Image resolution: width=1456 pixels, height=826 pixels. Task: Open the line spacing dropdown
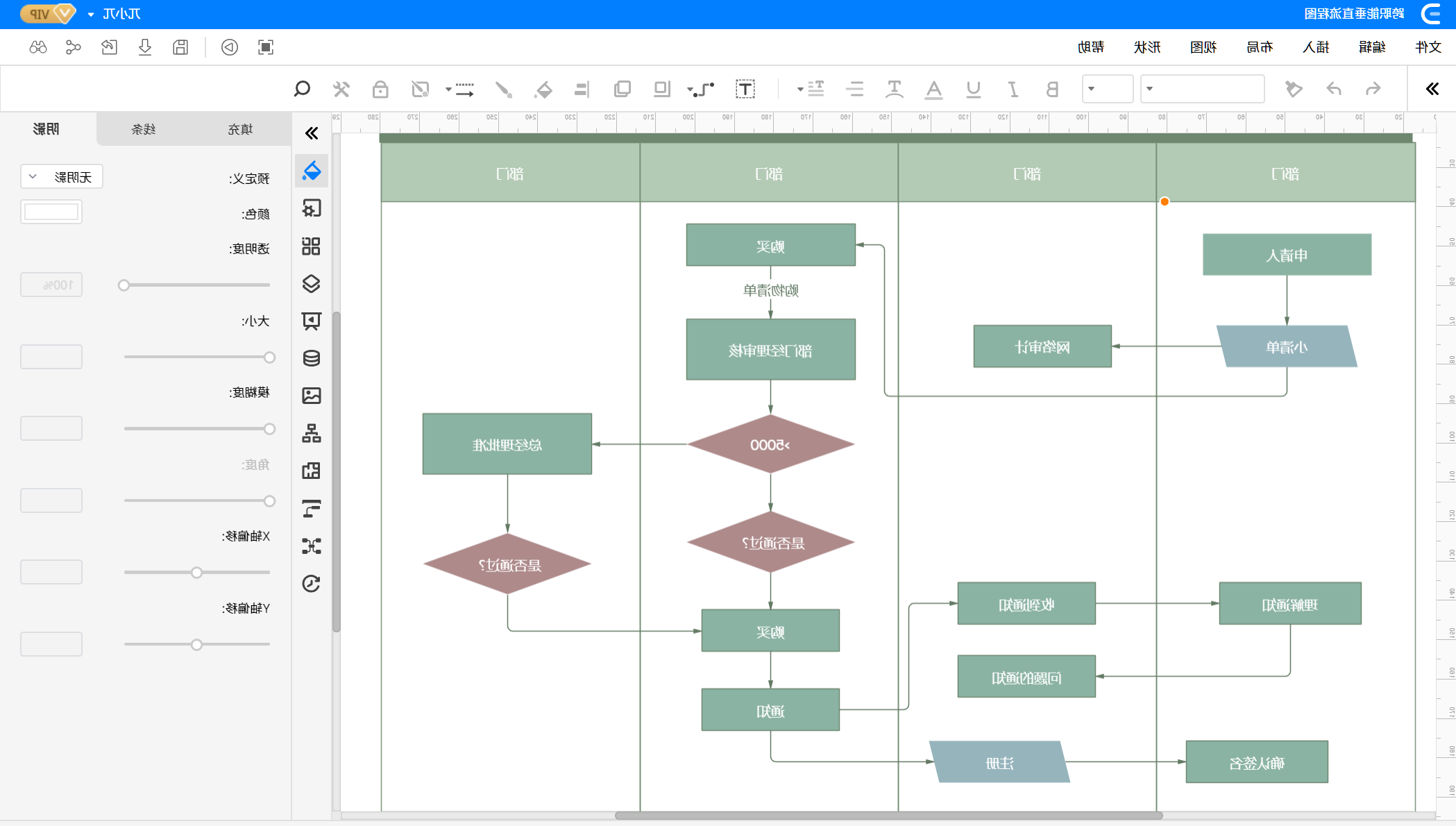(810, 89)
